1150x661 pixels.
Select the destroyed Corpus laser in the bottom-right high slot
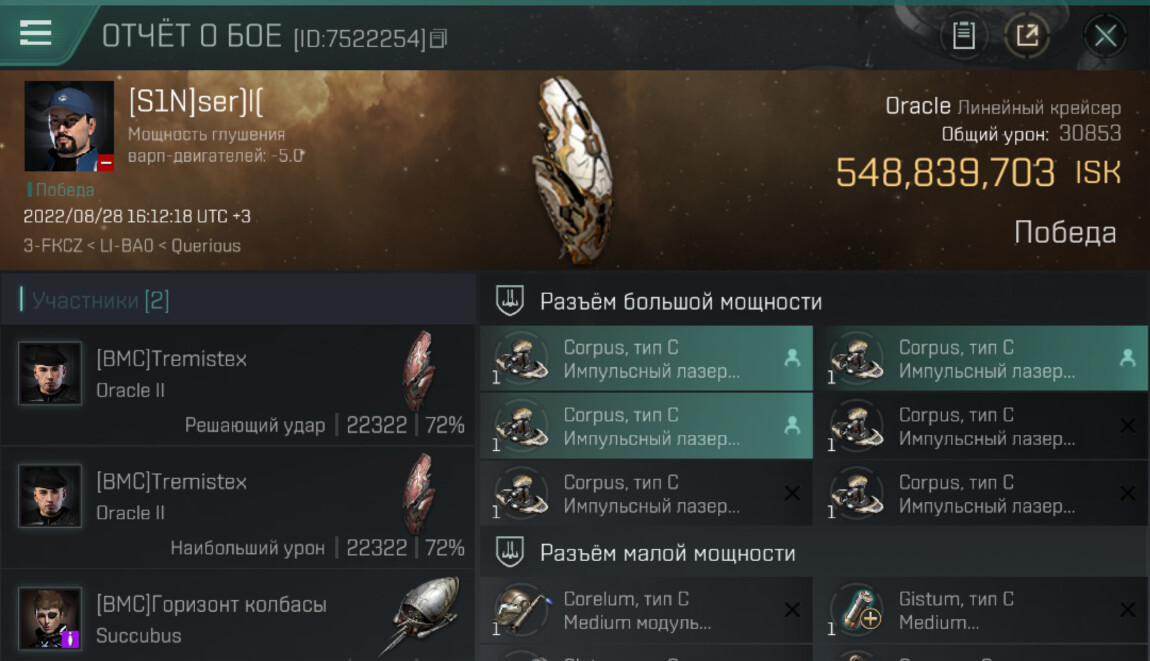coord(982,493)
